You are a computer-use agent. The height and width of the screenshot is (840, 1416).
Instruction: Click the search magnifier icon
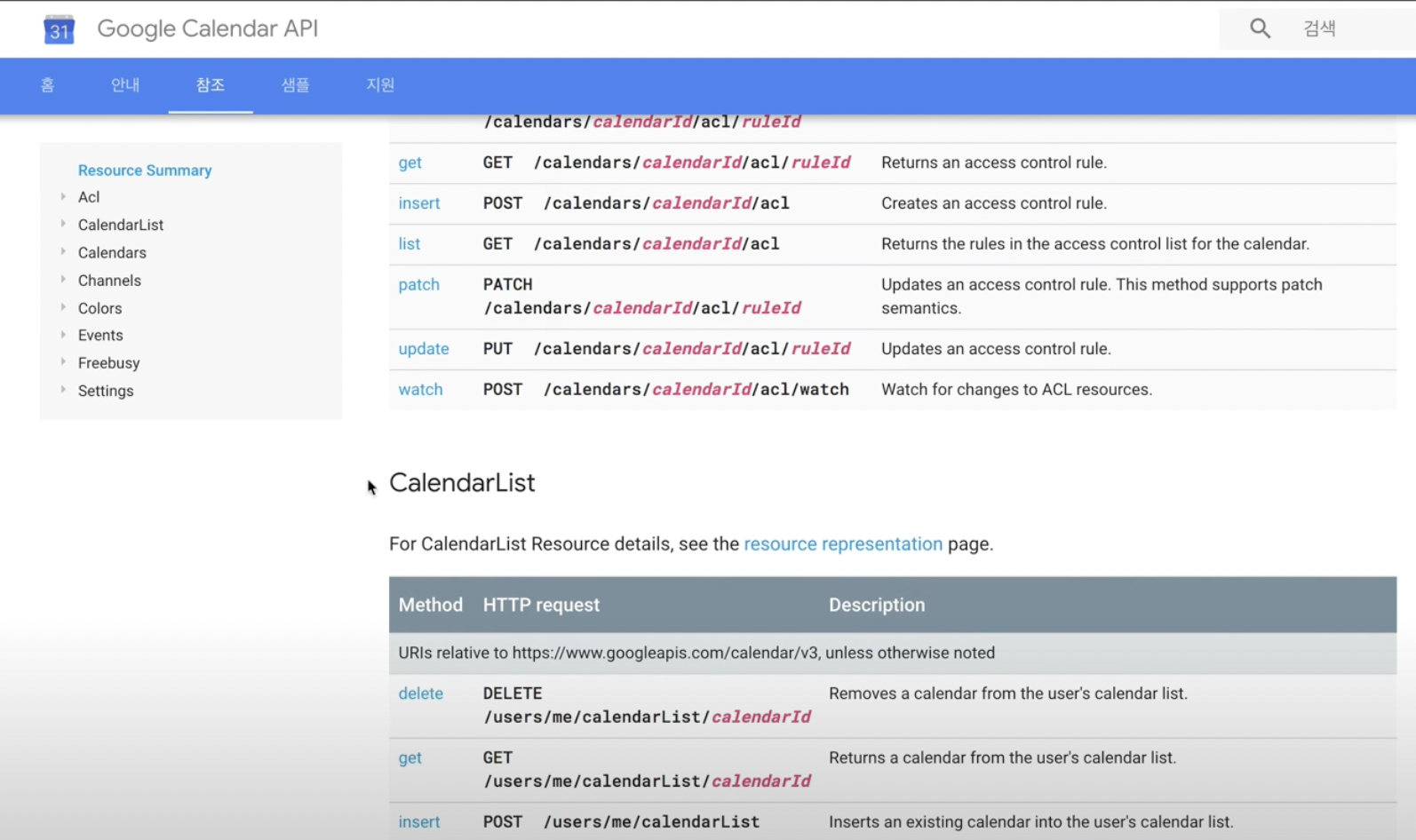pos(1260,28)
